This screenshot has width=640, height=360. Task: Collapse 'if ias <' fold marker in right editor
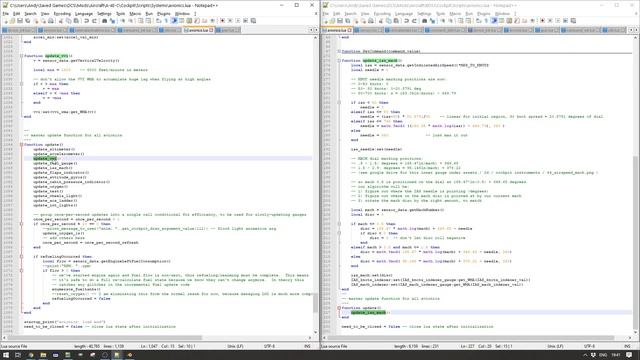[339, 102]
